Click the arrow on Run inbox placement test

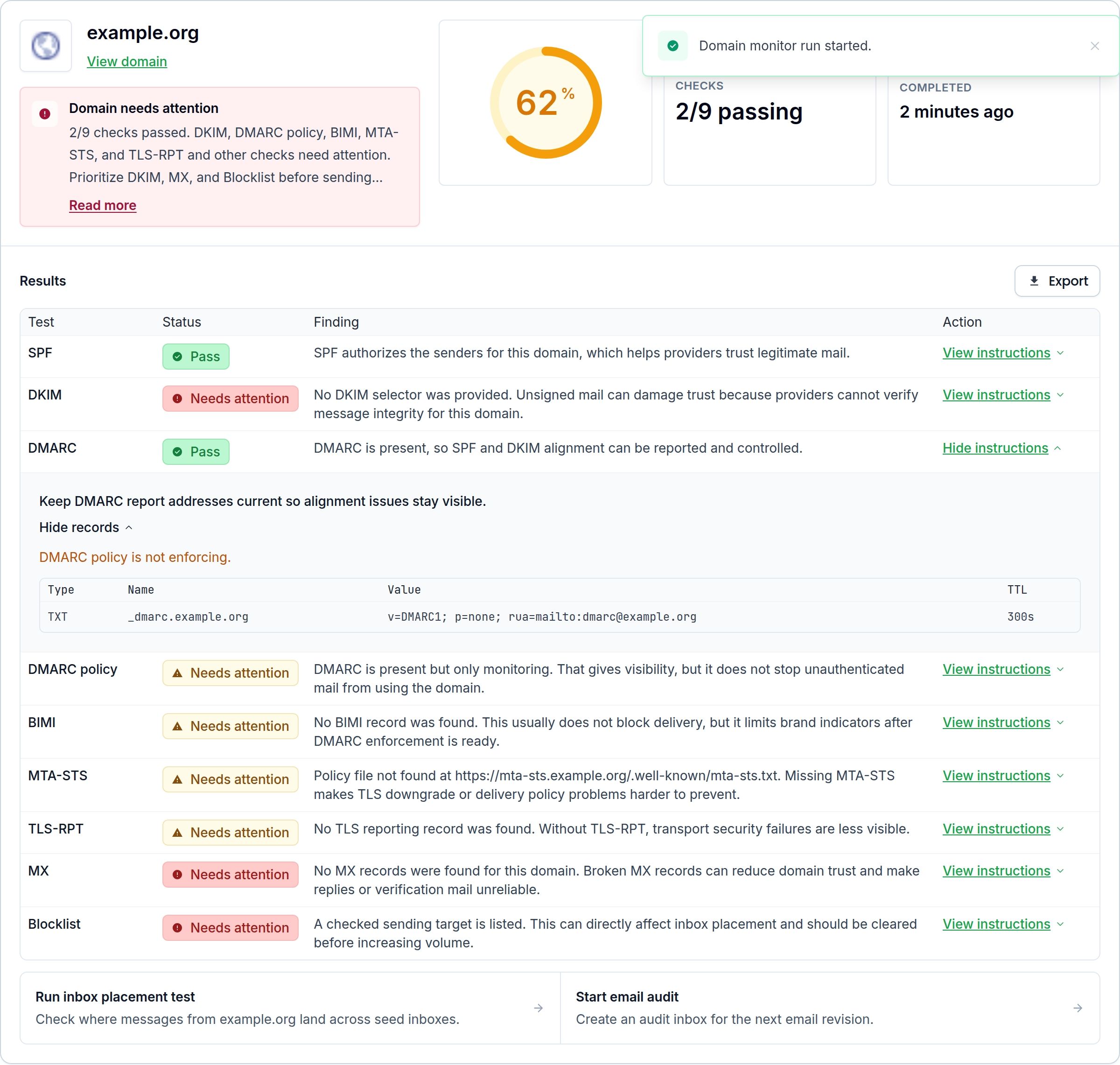click(x=538, y=1008)
